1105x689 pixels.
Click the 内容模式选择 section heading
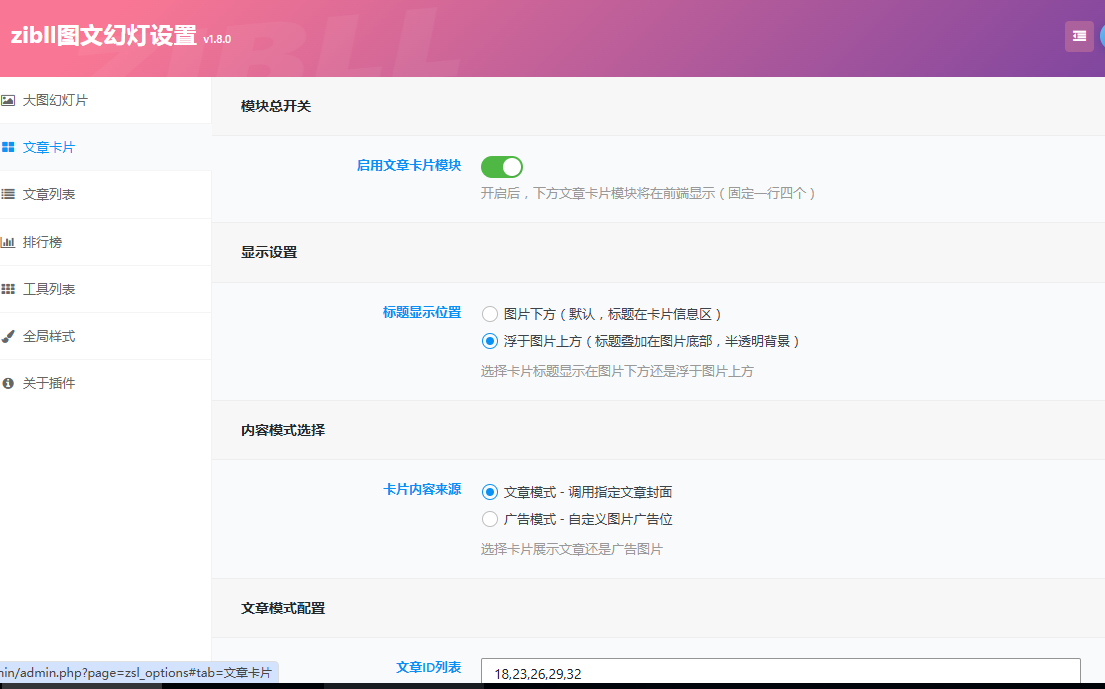click(283, 430)
